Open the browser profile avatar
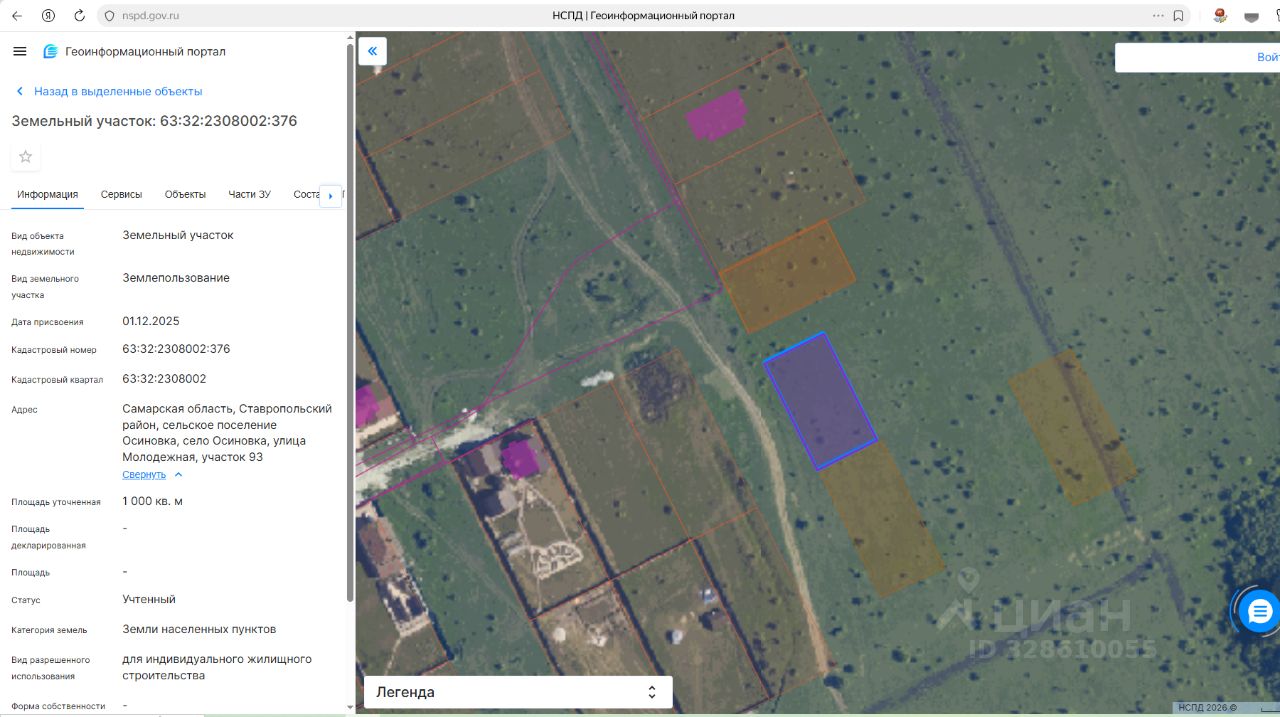Screen dimensions: 1280x717 click(1220, 16)
